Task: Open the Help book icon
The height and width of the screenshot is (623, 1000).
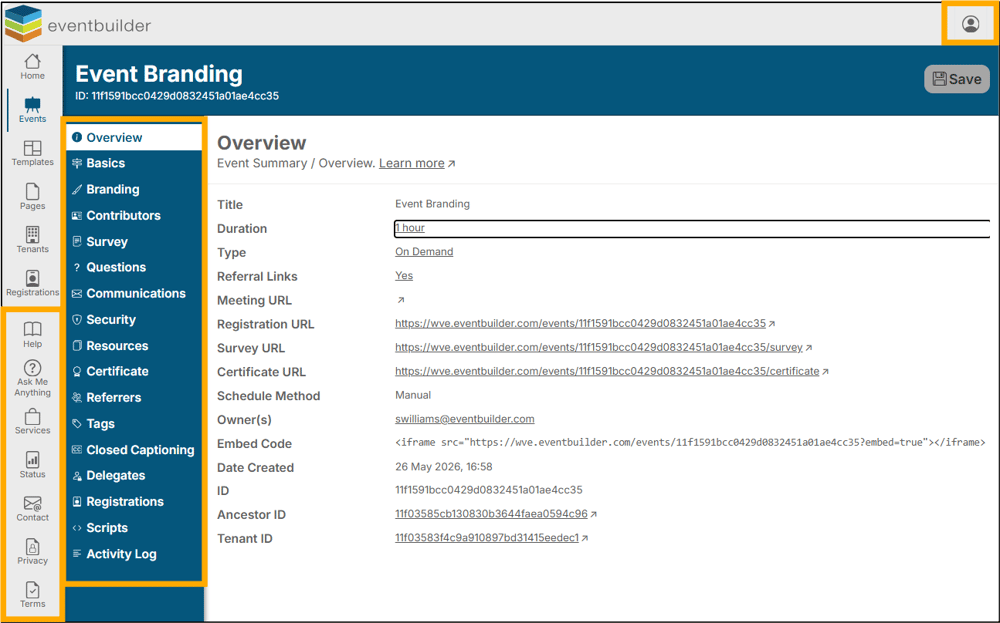Action: click(x=33, y=335)
